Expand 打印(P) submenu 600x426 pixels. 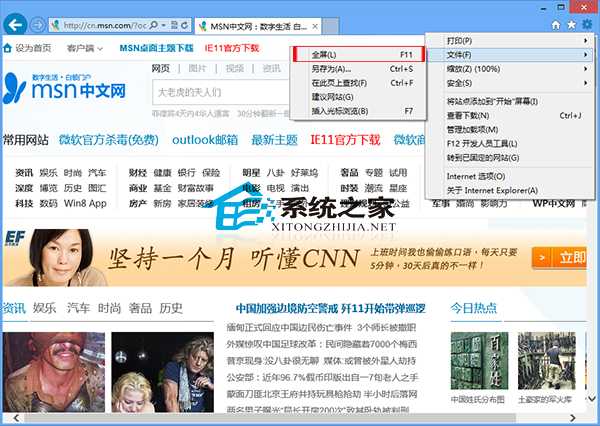click(509, 41)
